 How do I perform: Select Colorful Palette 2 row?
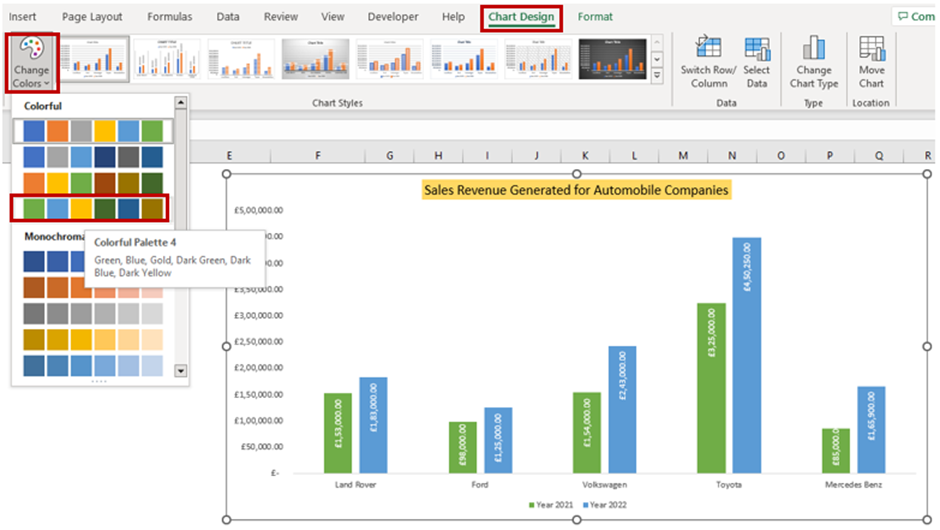(93, 157)
